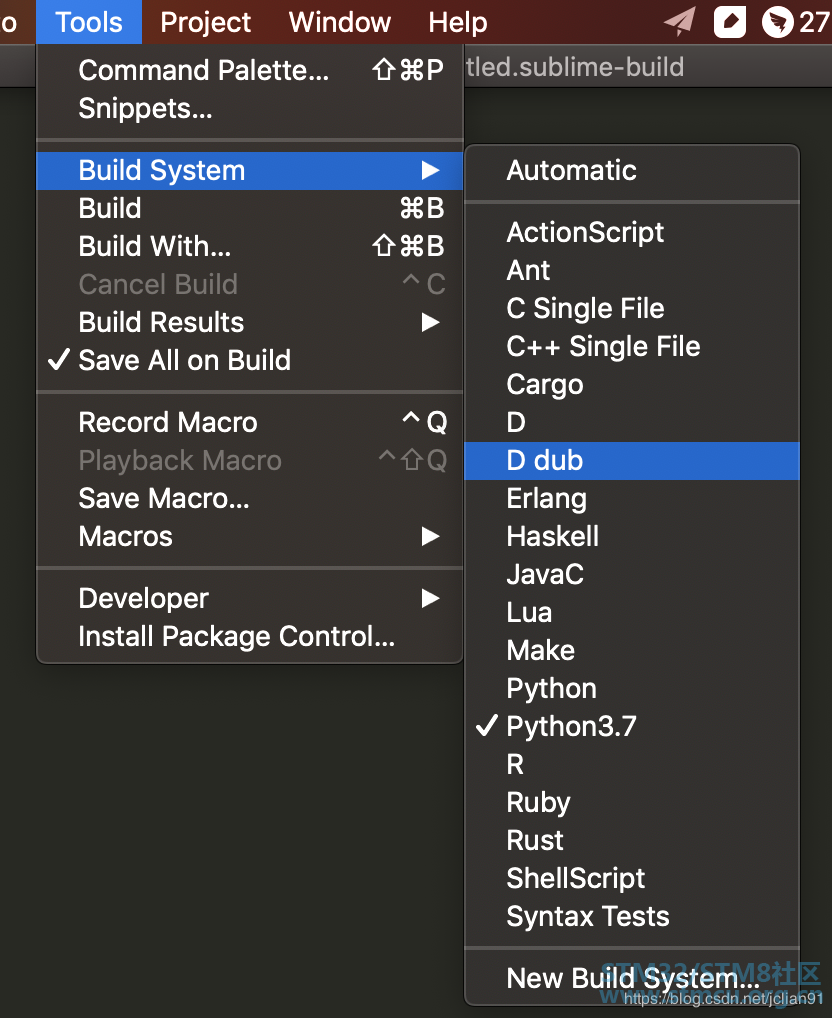Open the white tag icon in menu bar

tap(729, 22)
